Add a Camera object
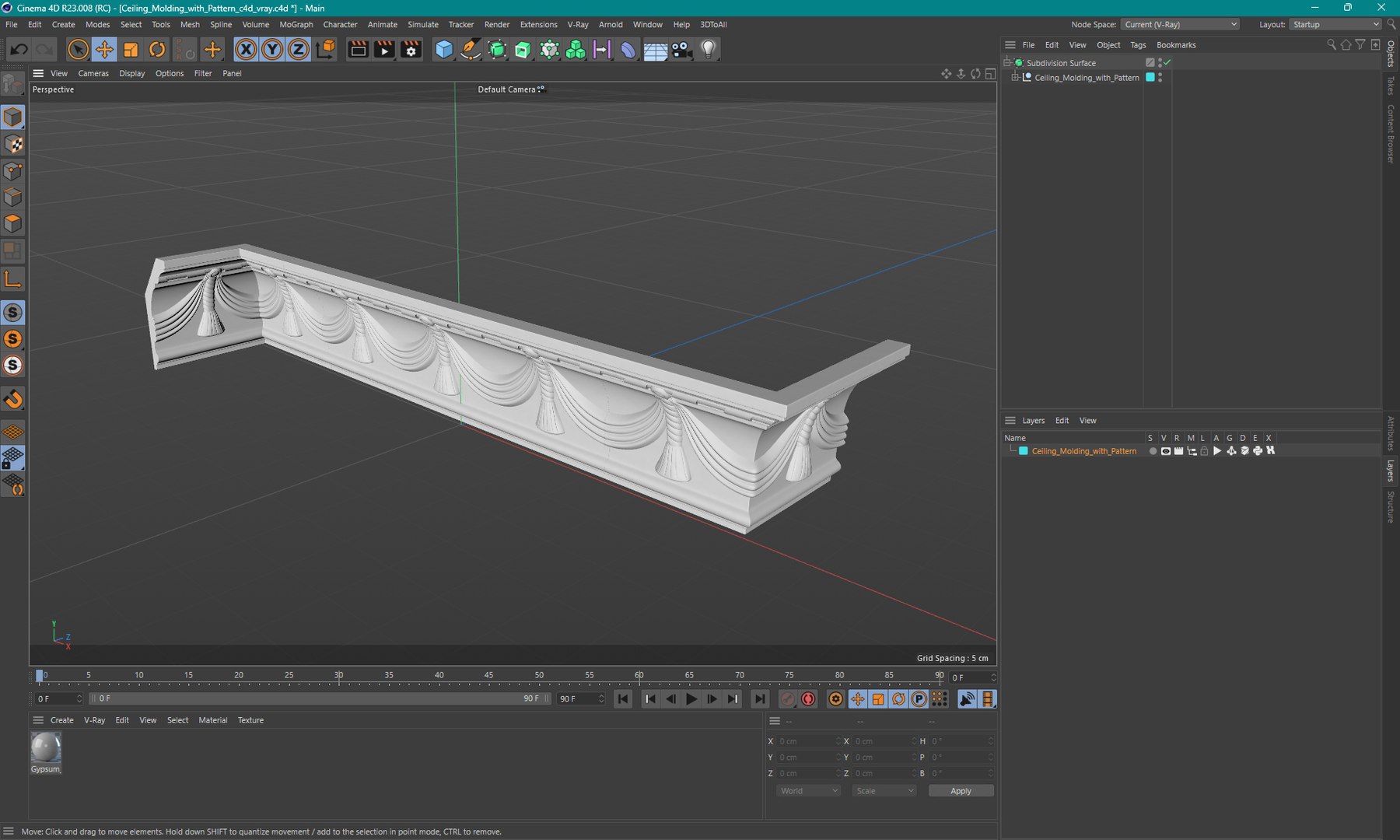The image size is (1400, 840). coord(681,50)
